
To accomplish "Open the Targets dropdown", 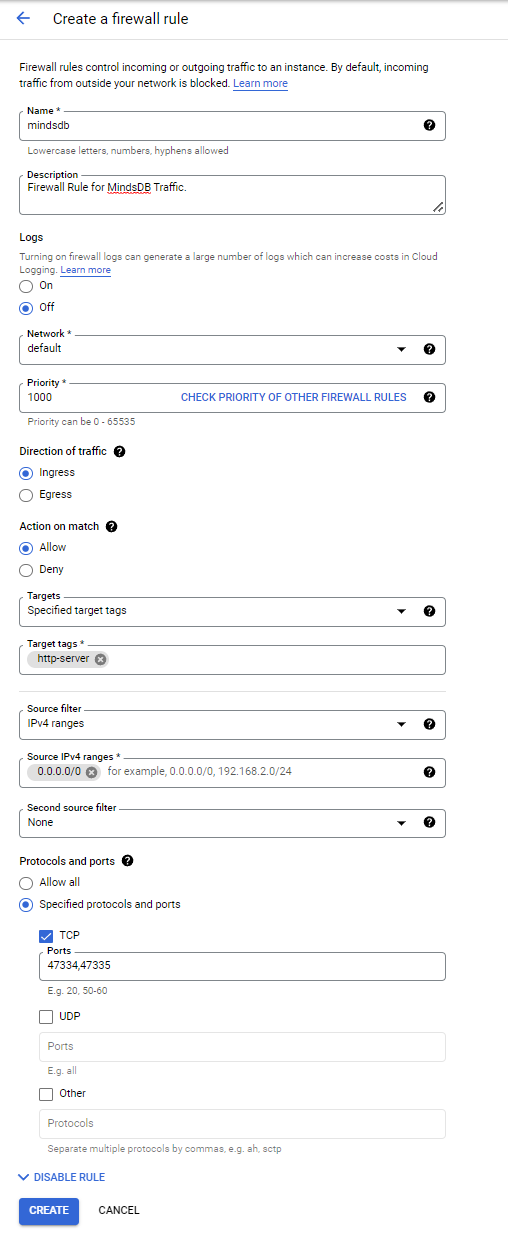I will click(232, 611).
